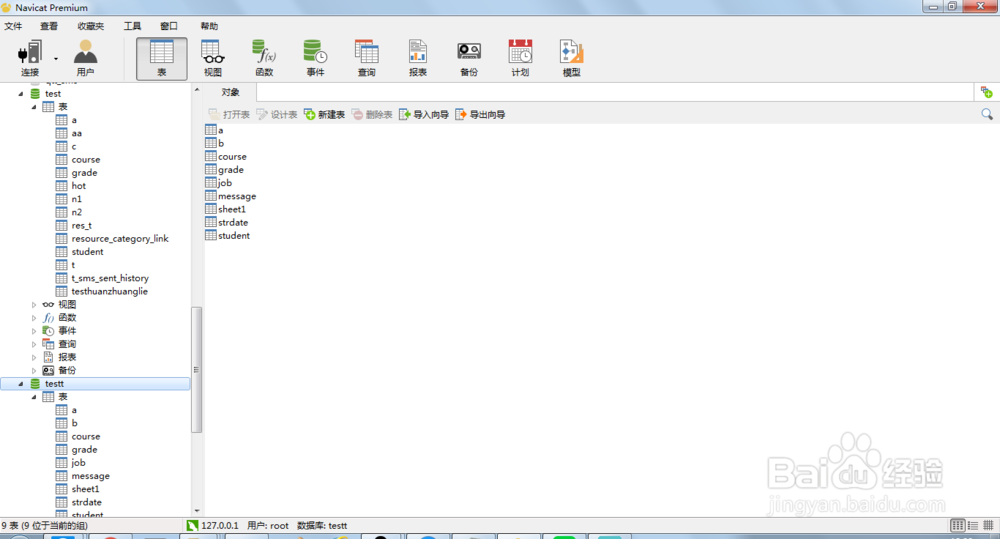Collapse the test database node

point(20,94)
